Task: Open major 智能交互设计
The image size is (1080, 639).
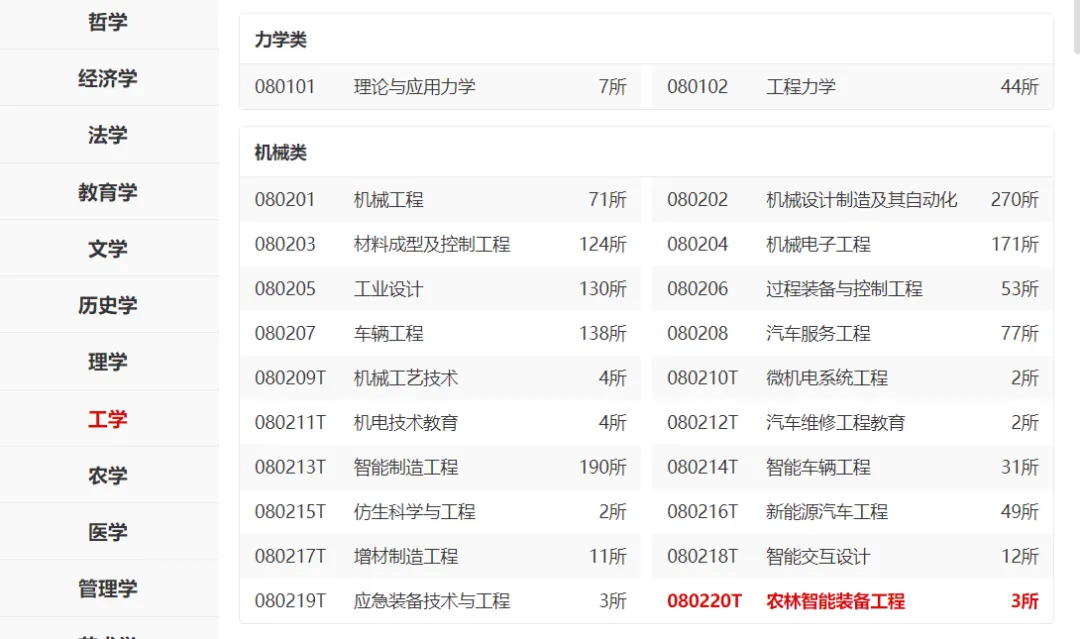Action: pos(818,556)
